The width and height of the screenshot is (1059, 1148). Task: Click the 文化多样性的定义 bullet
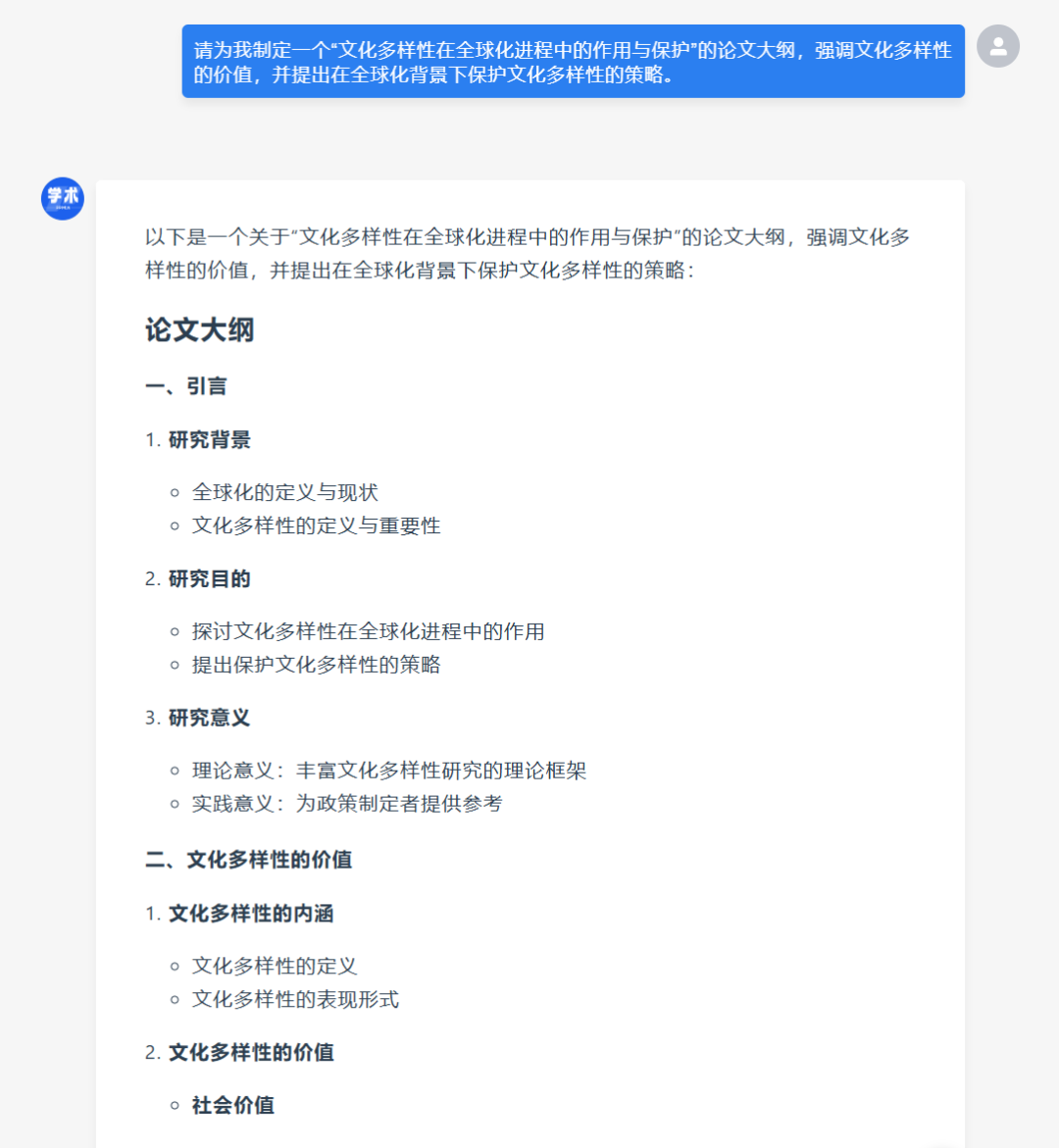pos(275,966)
